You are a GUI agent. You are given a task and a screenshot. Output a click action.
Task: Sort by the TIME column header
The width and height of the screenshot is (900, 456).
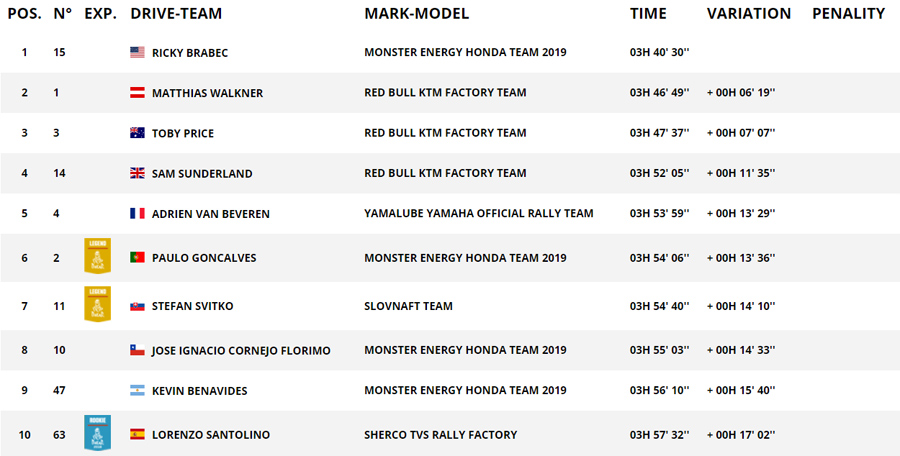click(648, 14)
